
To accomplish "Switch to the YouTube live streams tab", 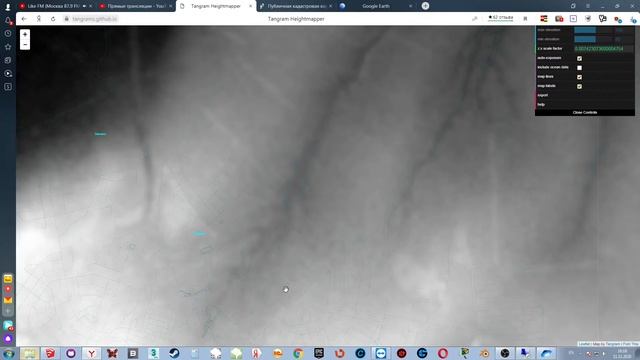I will point(136,6).
